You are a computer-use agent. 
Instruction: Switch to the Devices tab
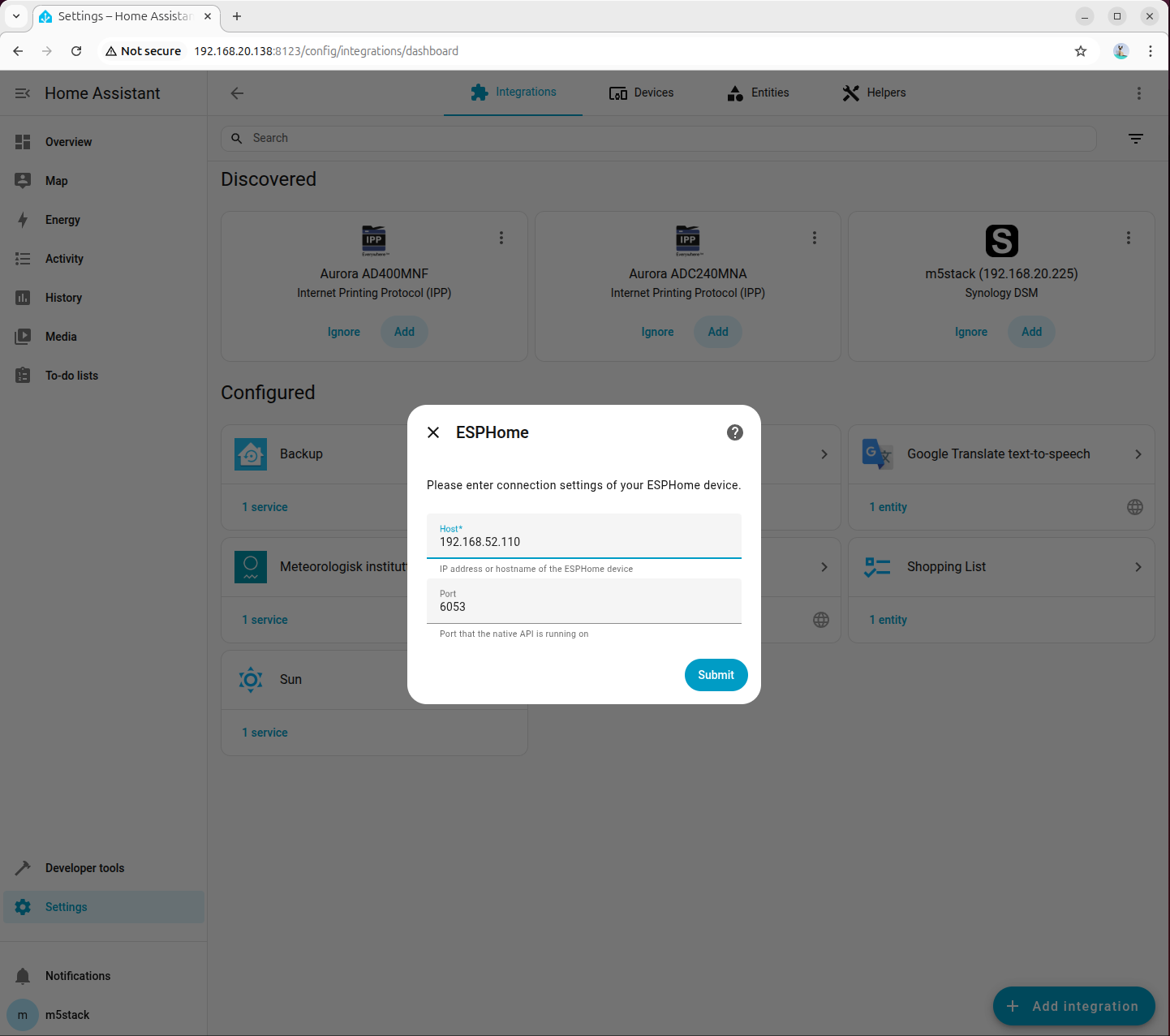click(x=641, y=92)
